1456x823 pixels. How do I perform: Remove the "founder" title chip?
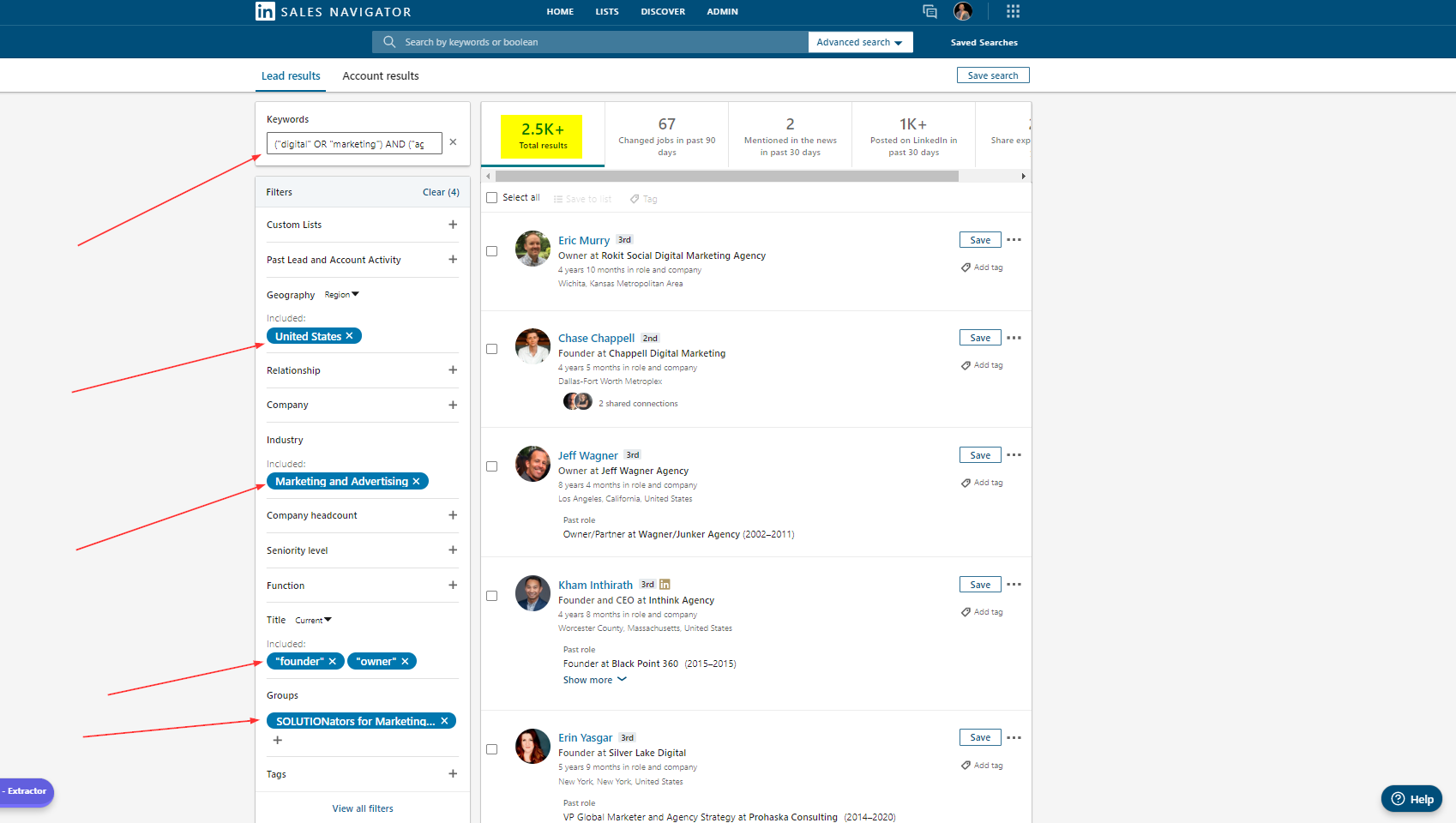click(x=333, y=662)
